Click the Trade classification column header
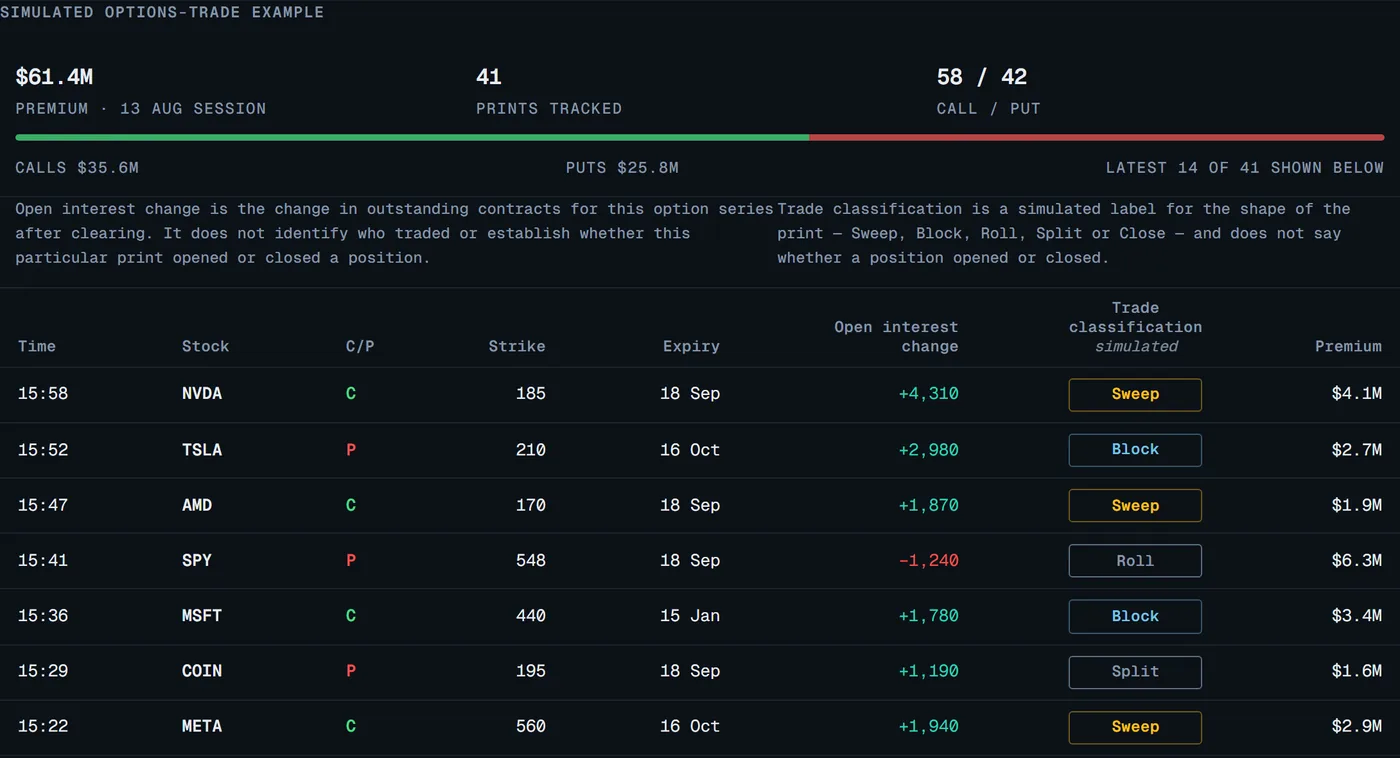Image resolution: width=1400 pixels, height=758 pixels. (1135, 327)
